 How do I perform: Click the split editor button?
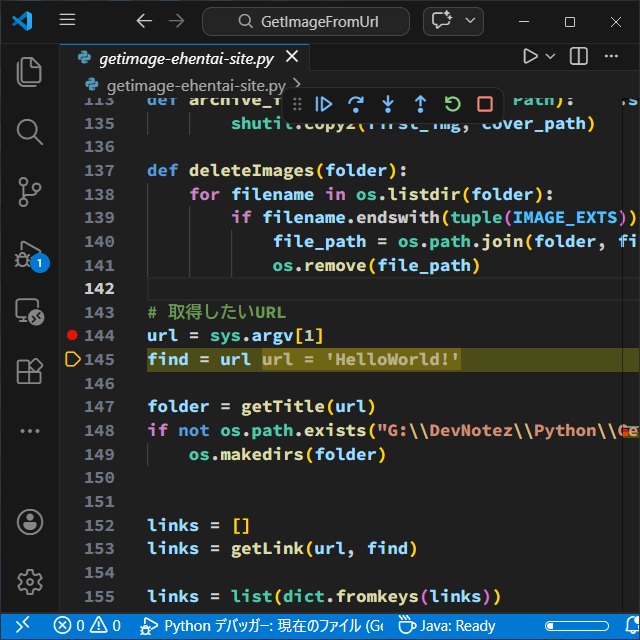pyautogui.click(x=579, y=57)
